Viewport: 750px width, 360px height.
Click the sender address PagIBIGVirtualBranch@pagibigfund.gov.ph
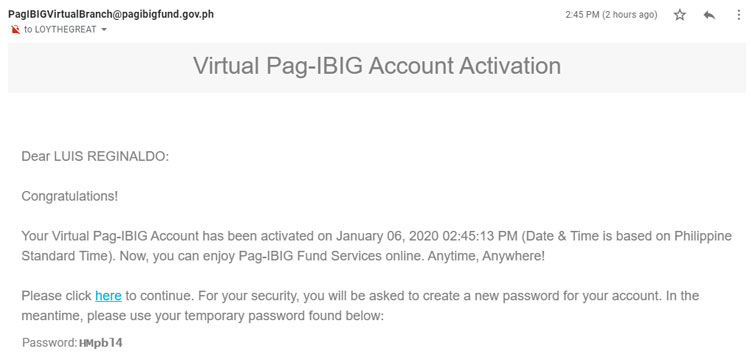click(x=111, y=14)
